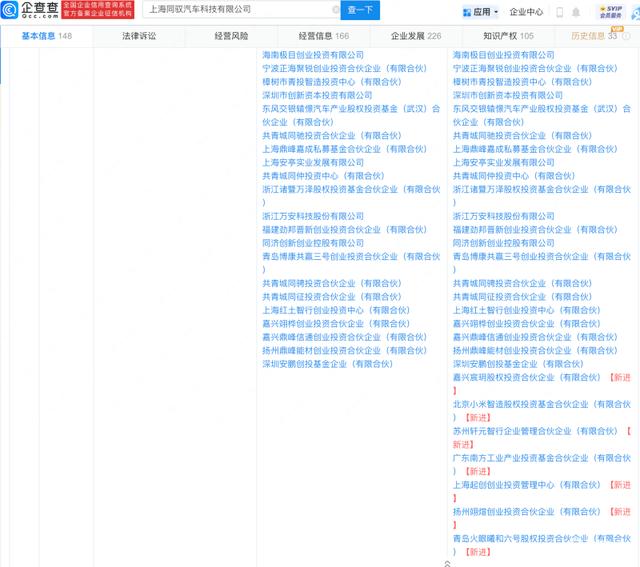The height and width of the screenshot is (567, 640).
Task: Open newly added 嘉兴宸玥股权投资合伙企业 link
Action: click(526, 378)
